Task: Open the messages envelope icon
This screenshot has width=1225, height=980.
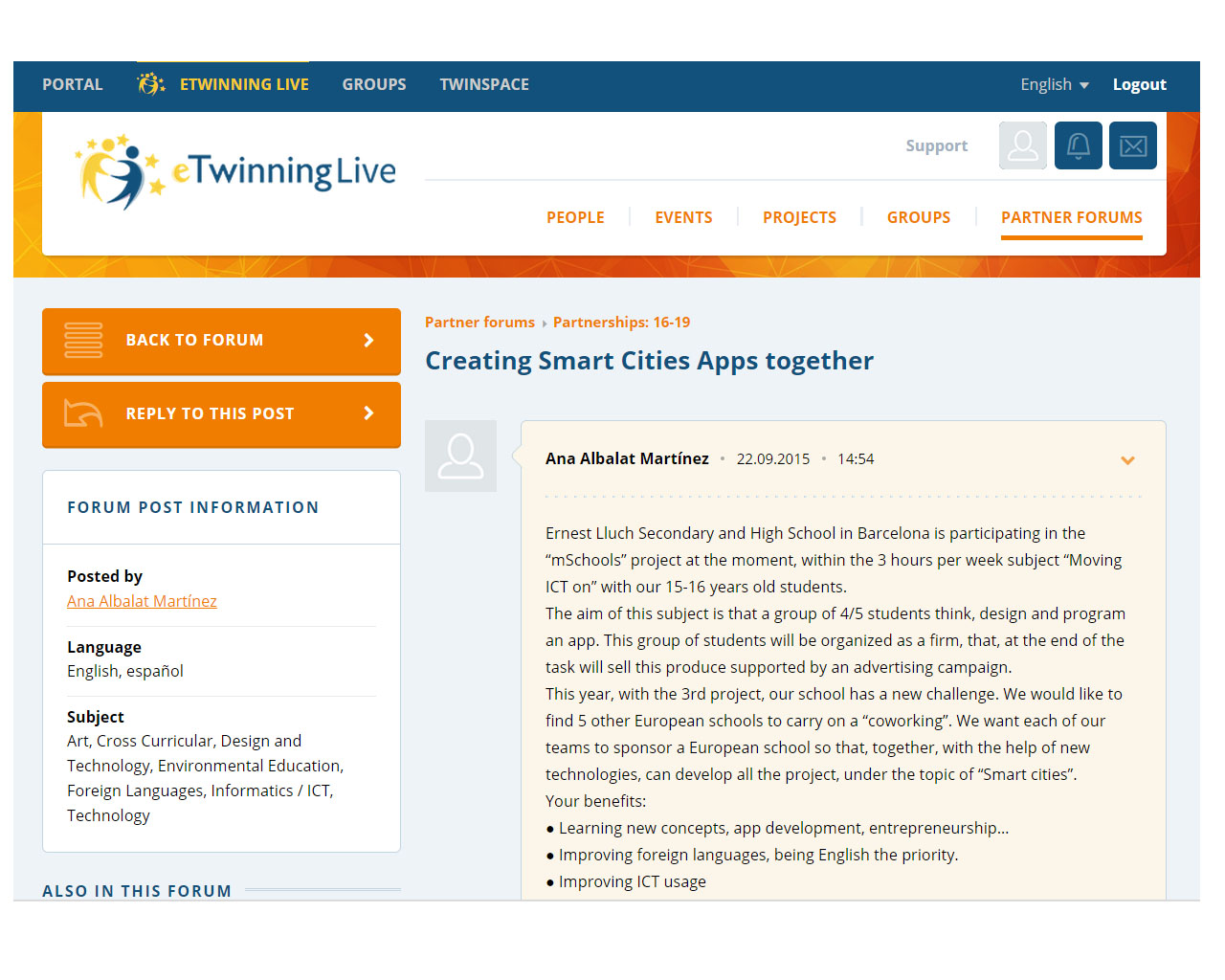Action: click(1133, 145)
